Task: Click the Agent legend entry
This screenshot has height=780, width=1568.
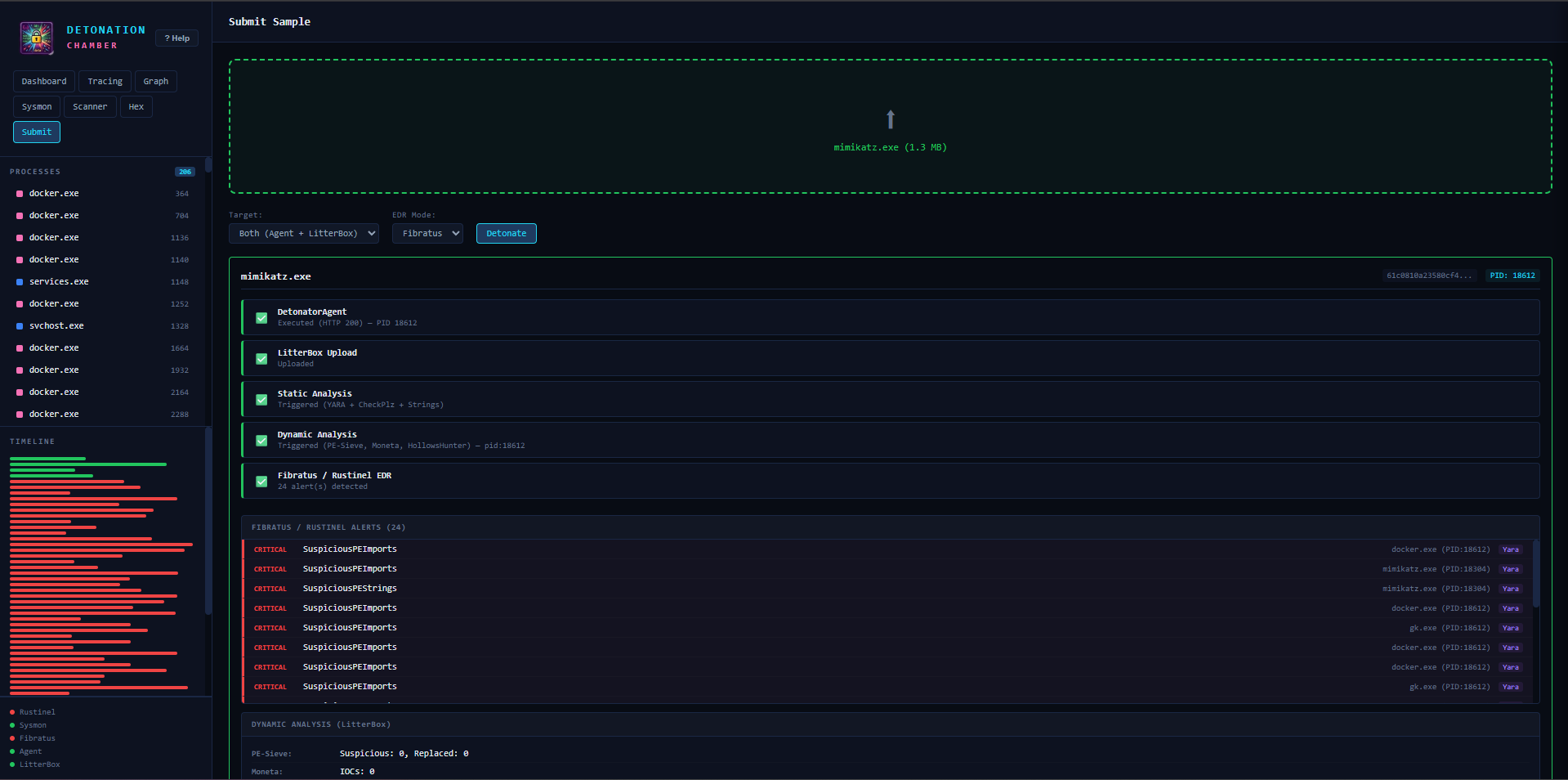Action: (30, 751)
